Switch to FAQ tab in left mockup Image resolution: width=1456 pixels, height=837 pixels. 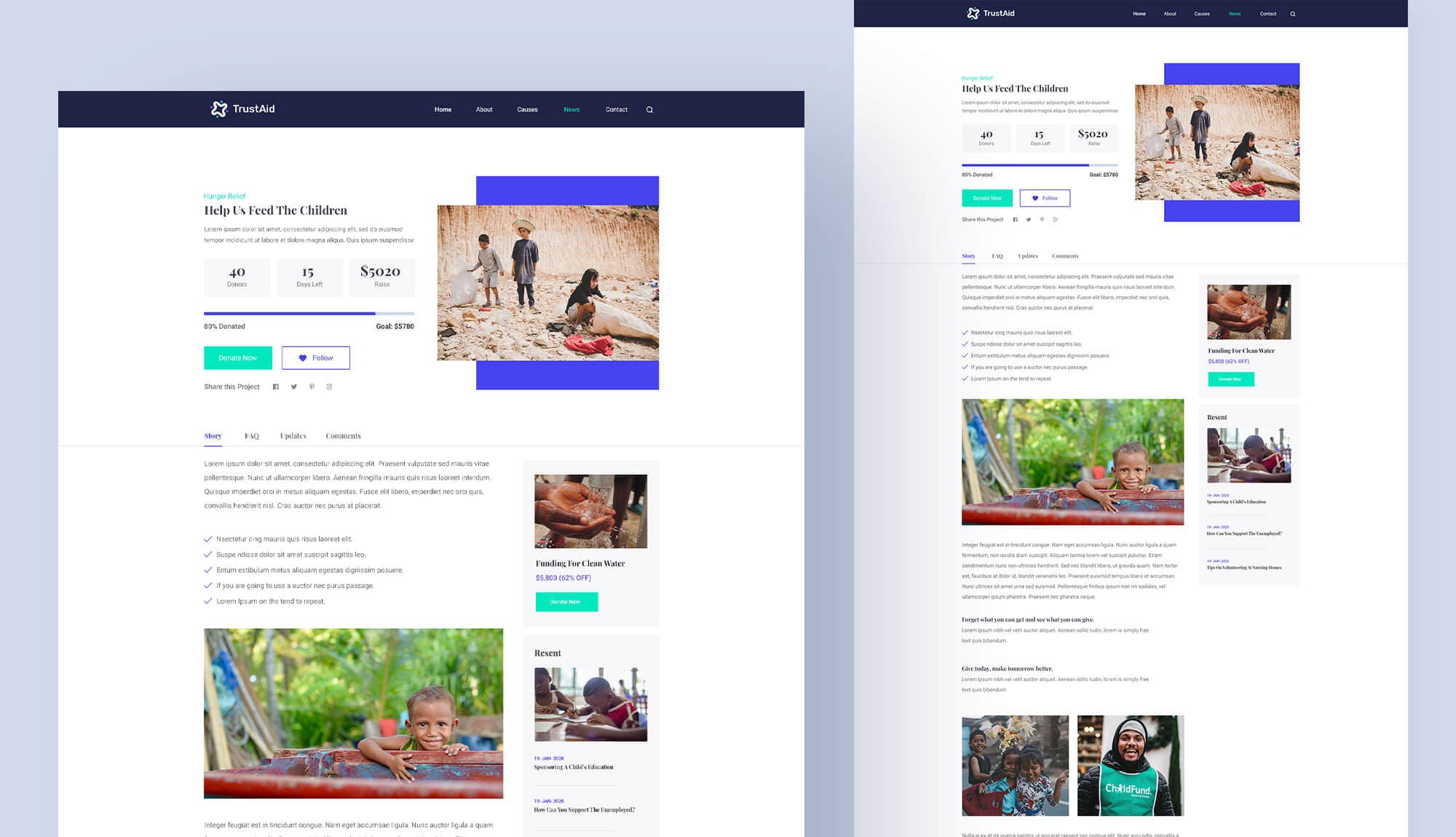pos(252,436)
